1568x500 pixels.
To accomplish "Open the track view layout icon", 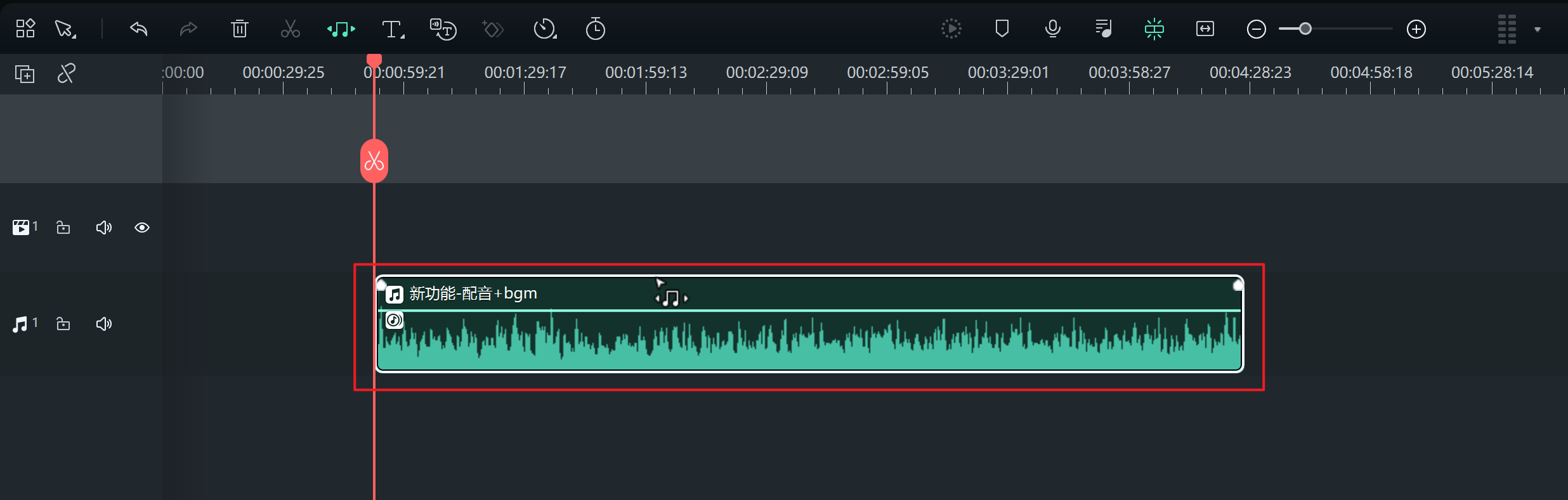I will 1507,29.
